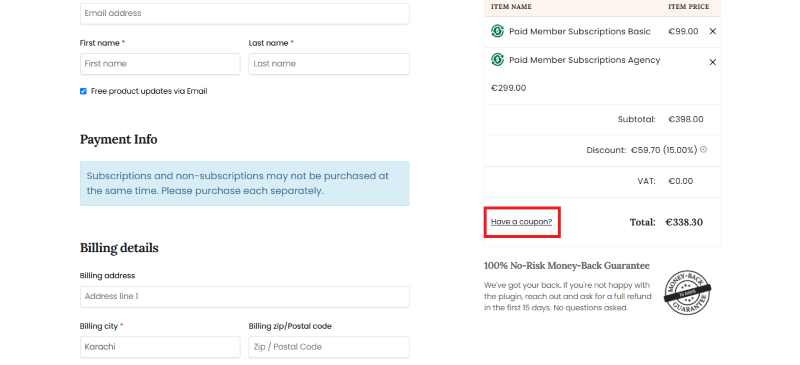Remove Paid Member Subscriptions Basic item
Screen dimensions: 800x365
click(x=713, y=32)
